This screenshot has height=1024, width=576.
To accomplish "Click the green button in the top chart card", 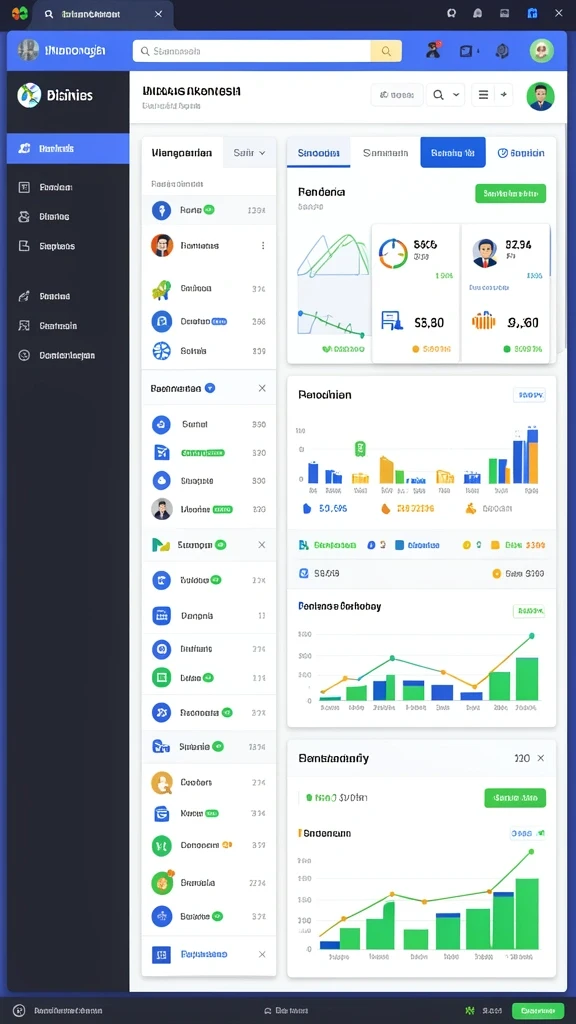I will click(511, 193).
